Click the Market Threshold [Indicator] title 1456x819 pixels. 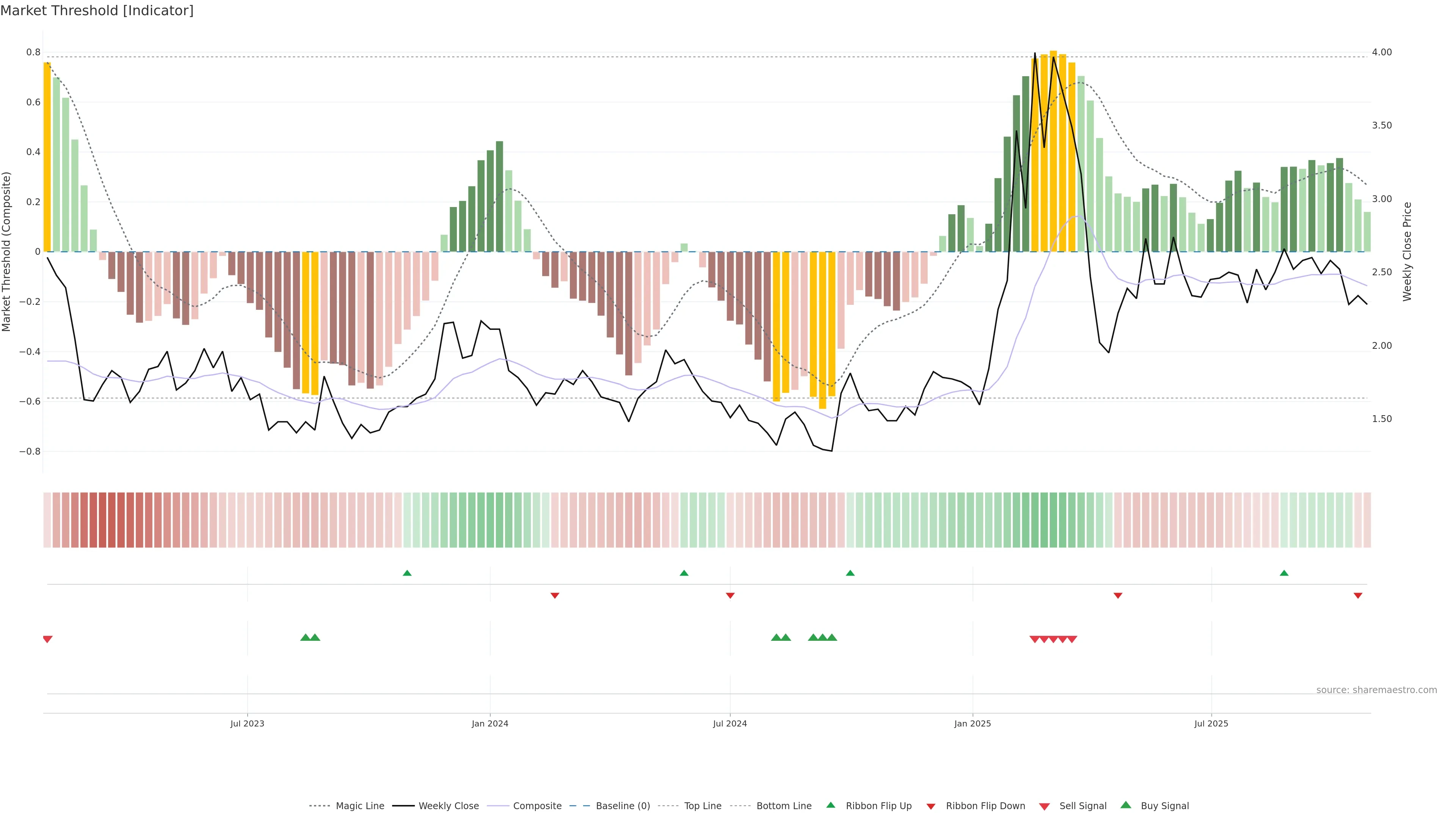[x=97, y=11]
